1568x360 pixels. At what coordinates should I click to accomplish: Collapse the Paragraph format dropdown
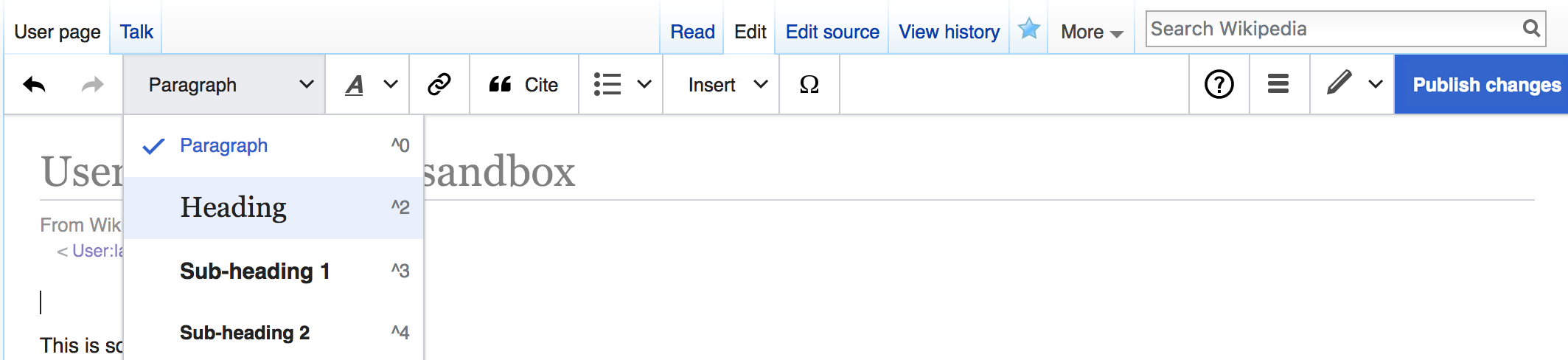(x=224, y=85)
